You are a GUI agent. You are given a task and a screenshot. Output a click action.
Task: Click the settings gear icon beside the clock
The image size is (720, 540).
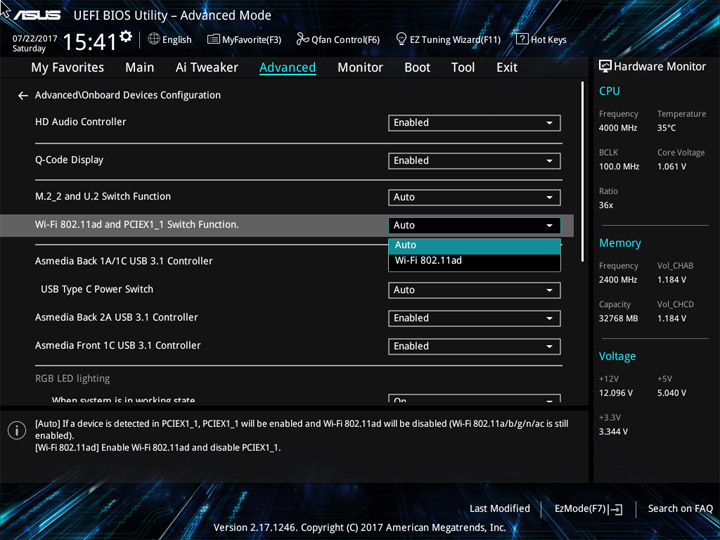click(x=126, y=36)
